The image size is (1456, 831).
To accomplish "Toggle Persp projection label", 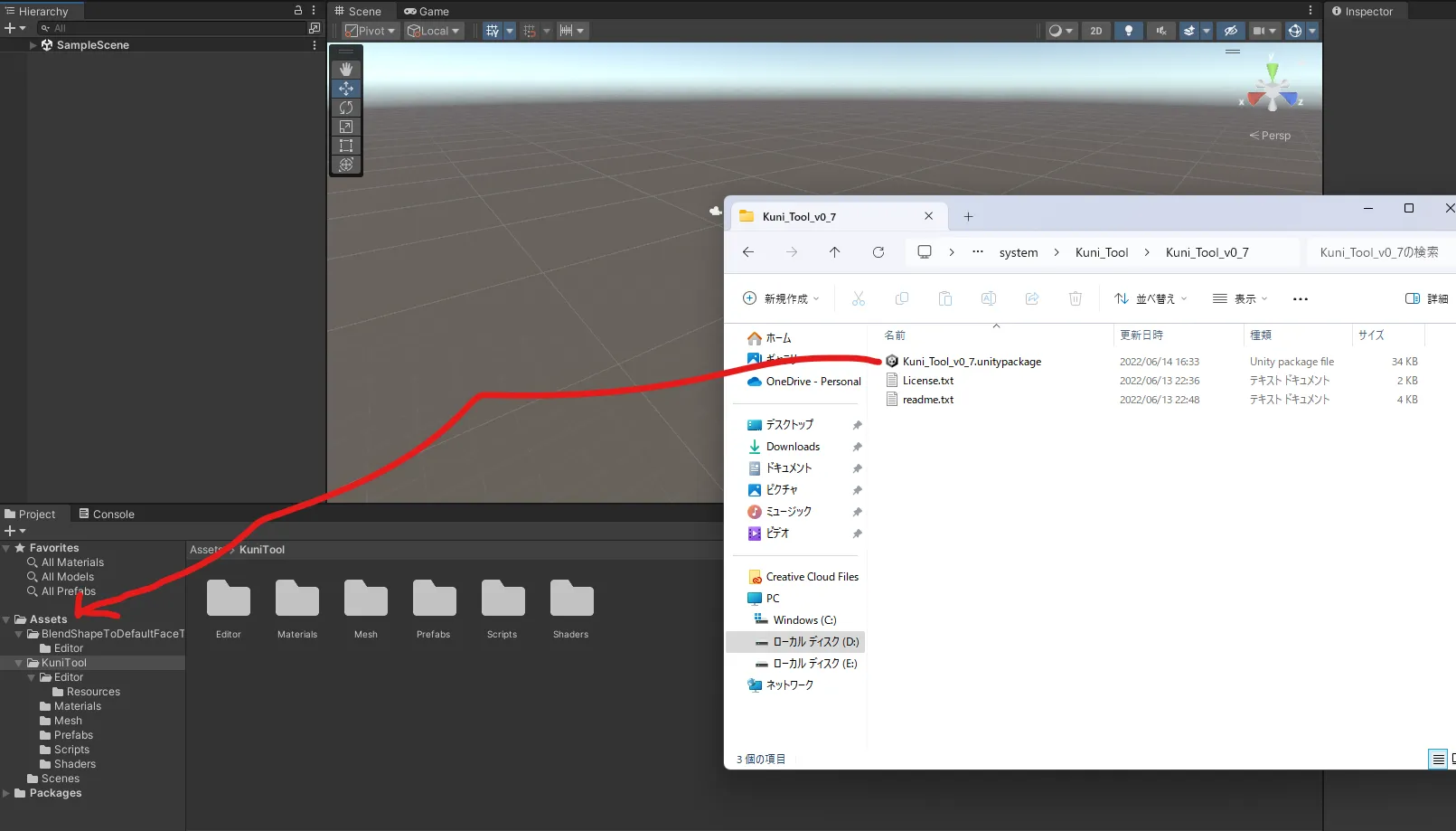I will point(1270,136).
